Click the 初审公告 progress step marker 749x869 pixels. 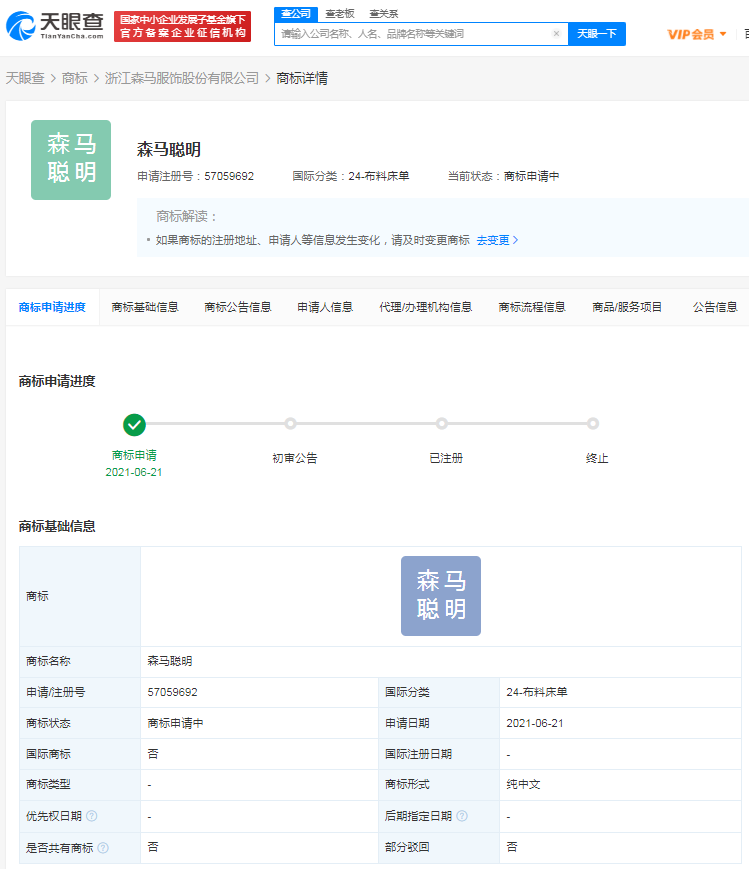point(290,424)
